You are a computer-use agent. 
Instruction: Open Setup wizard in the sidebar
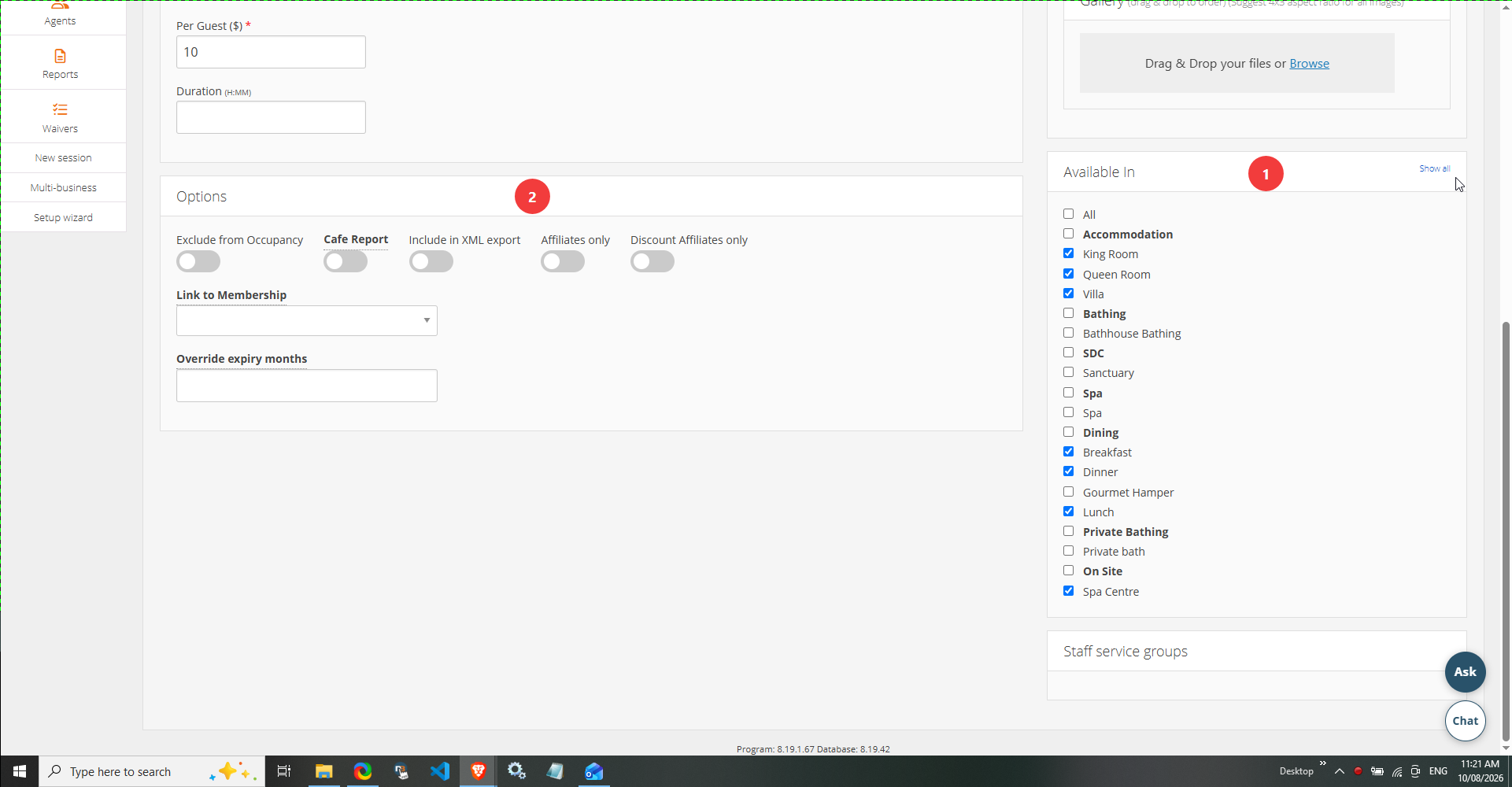64,217
